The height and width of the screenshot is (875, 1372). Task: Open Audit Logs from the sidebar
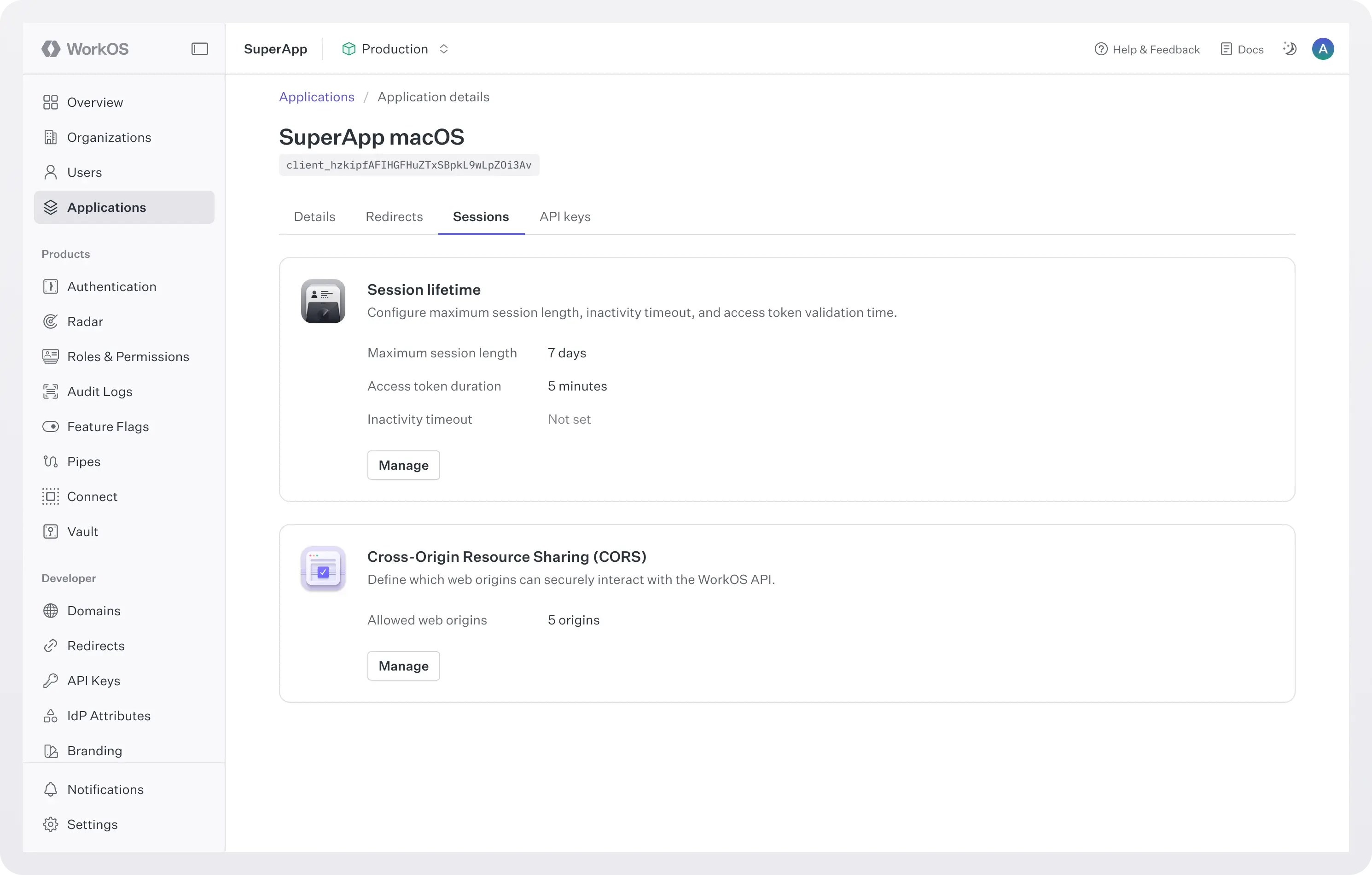coord(100,391)
